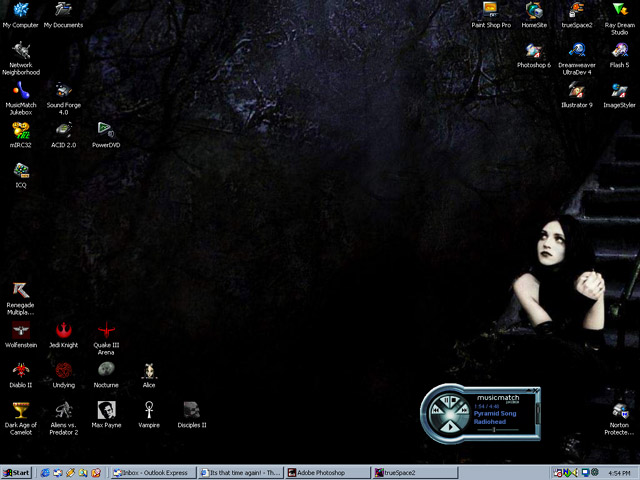Switch to 'Its that time again!' window
The image size is (640, 480).
pyautogui.click(x=241, y=473)
